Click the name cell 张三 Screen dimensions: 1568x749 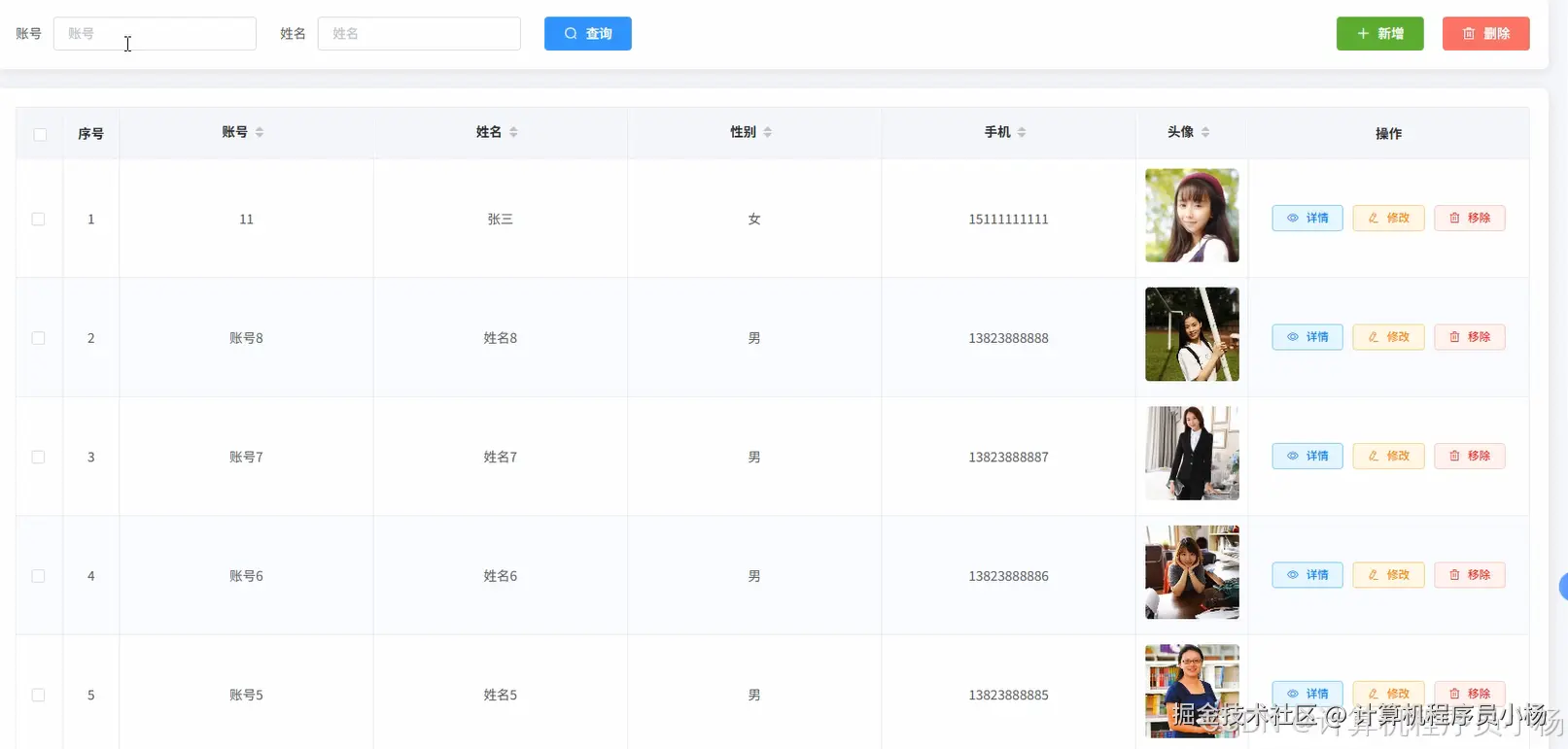[x=500, y=220]
